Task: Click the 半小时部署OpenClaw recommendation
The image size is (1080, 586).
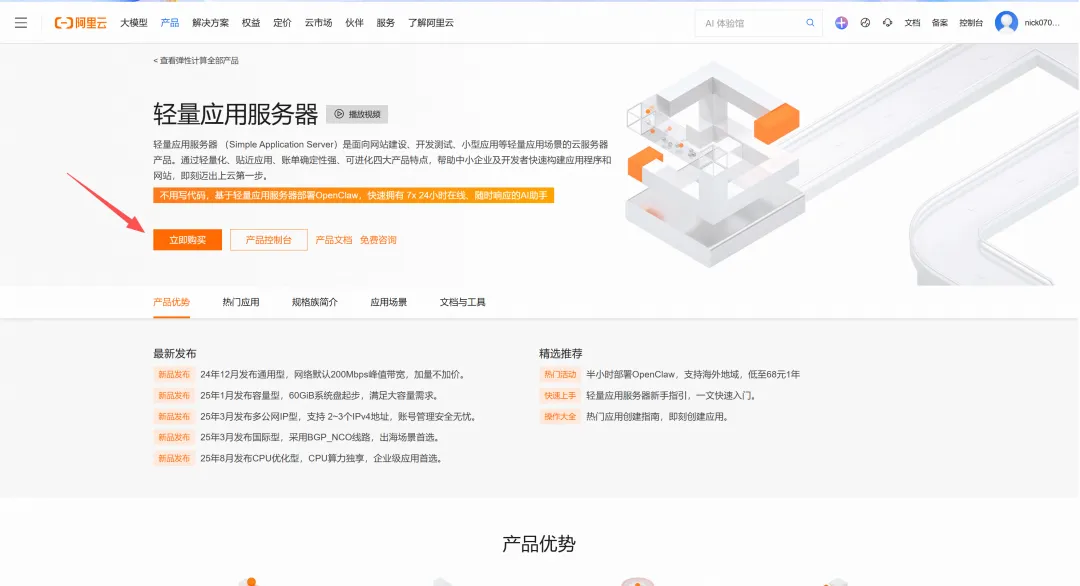Action: (x=693, y=375)
